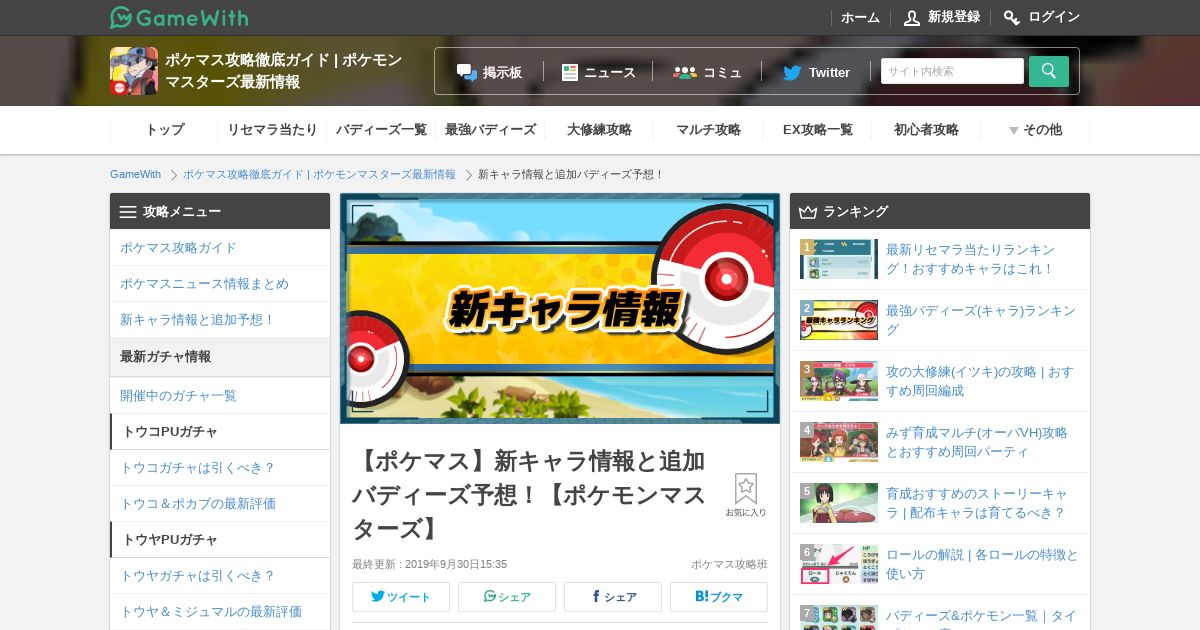1200x630 pixels.
Task: Click the トウヤPUガチャ sidebar heading
Action: coord(220,540)
